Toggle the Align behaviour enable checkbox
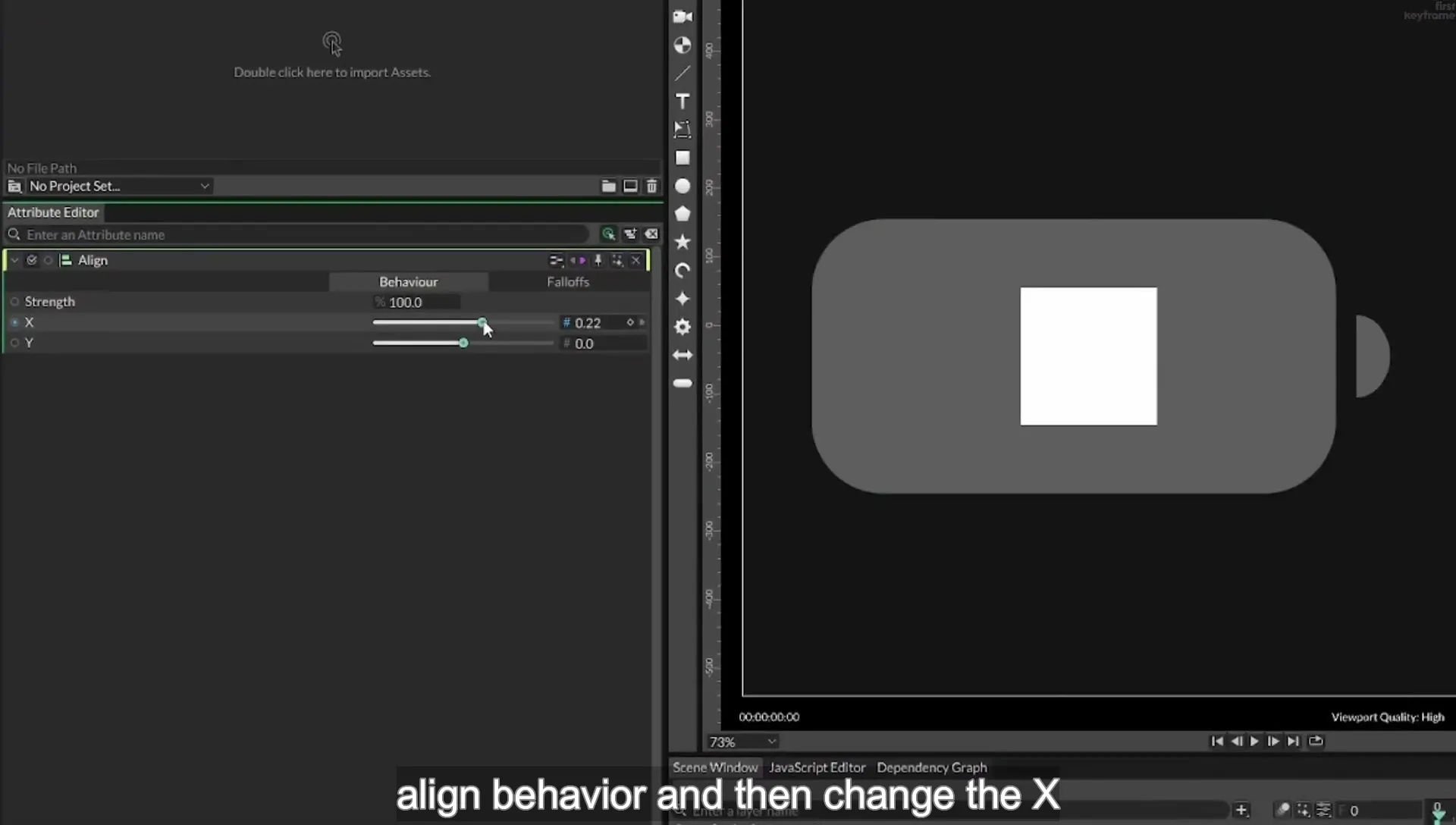The height and width of the screenshot is (825, 1456). coord(31,260)
